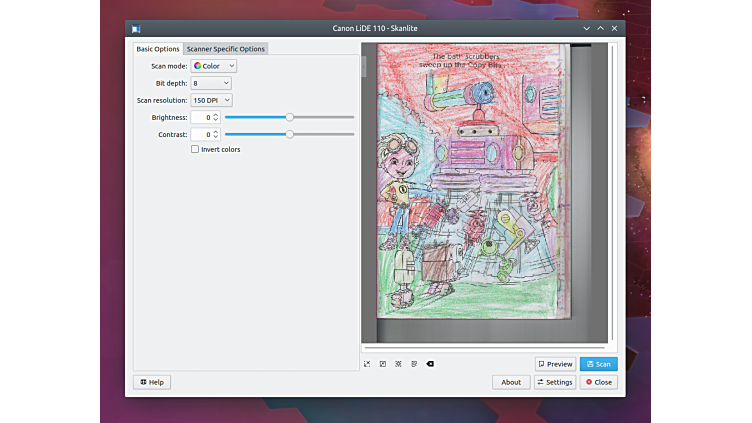The height and width of the screenshot is (423, 752).
Task: Open the Scan resolution dropdown
Action: 211,100
